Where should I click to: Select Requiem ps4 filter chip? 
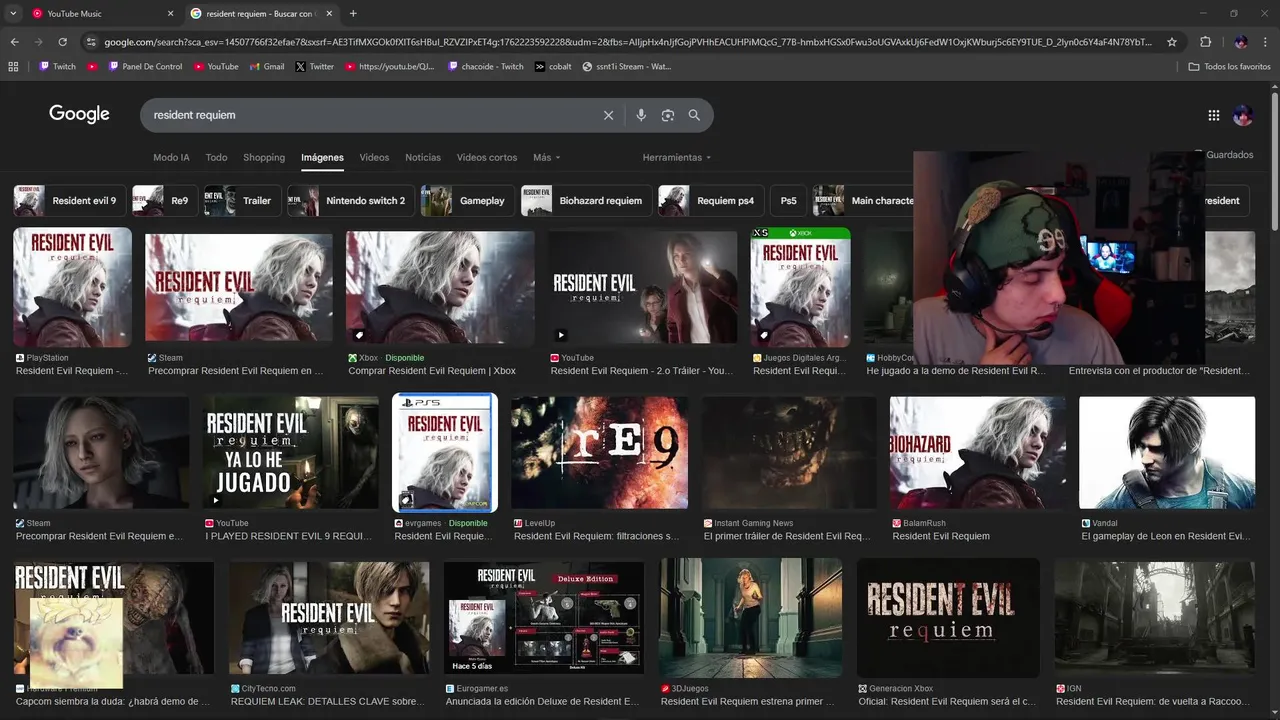click(x=711, y=201)
